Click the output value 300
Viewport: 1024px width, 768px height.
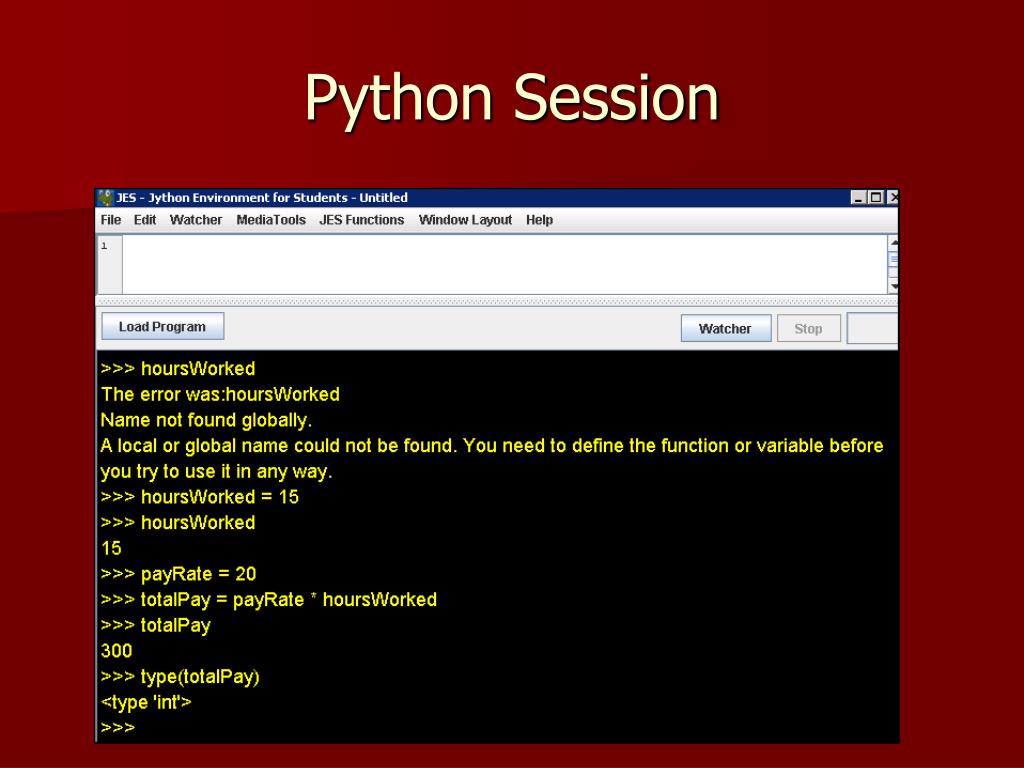coord(116,651)
